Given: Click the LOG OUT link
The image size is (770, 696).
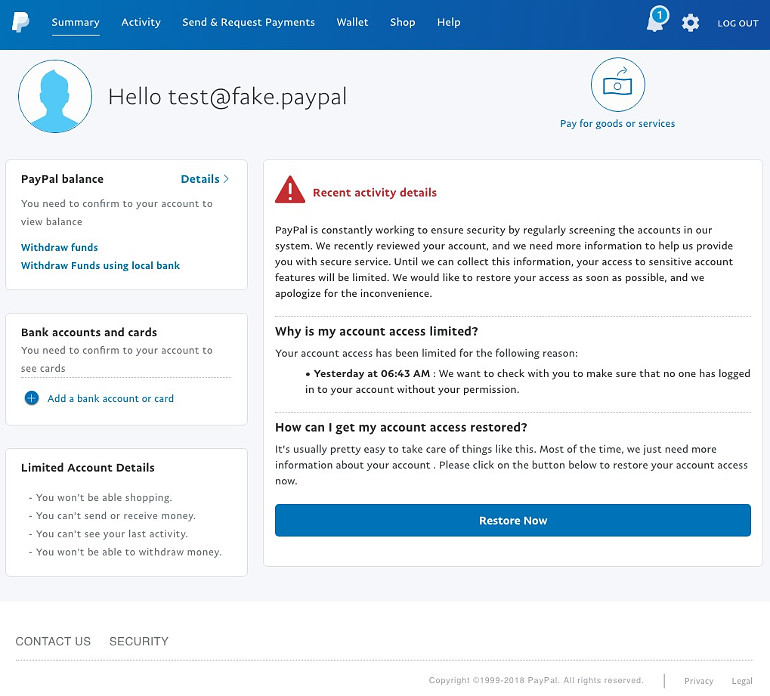Looking at the screenshot, I should point(738,23).
